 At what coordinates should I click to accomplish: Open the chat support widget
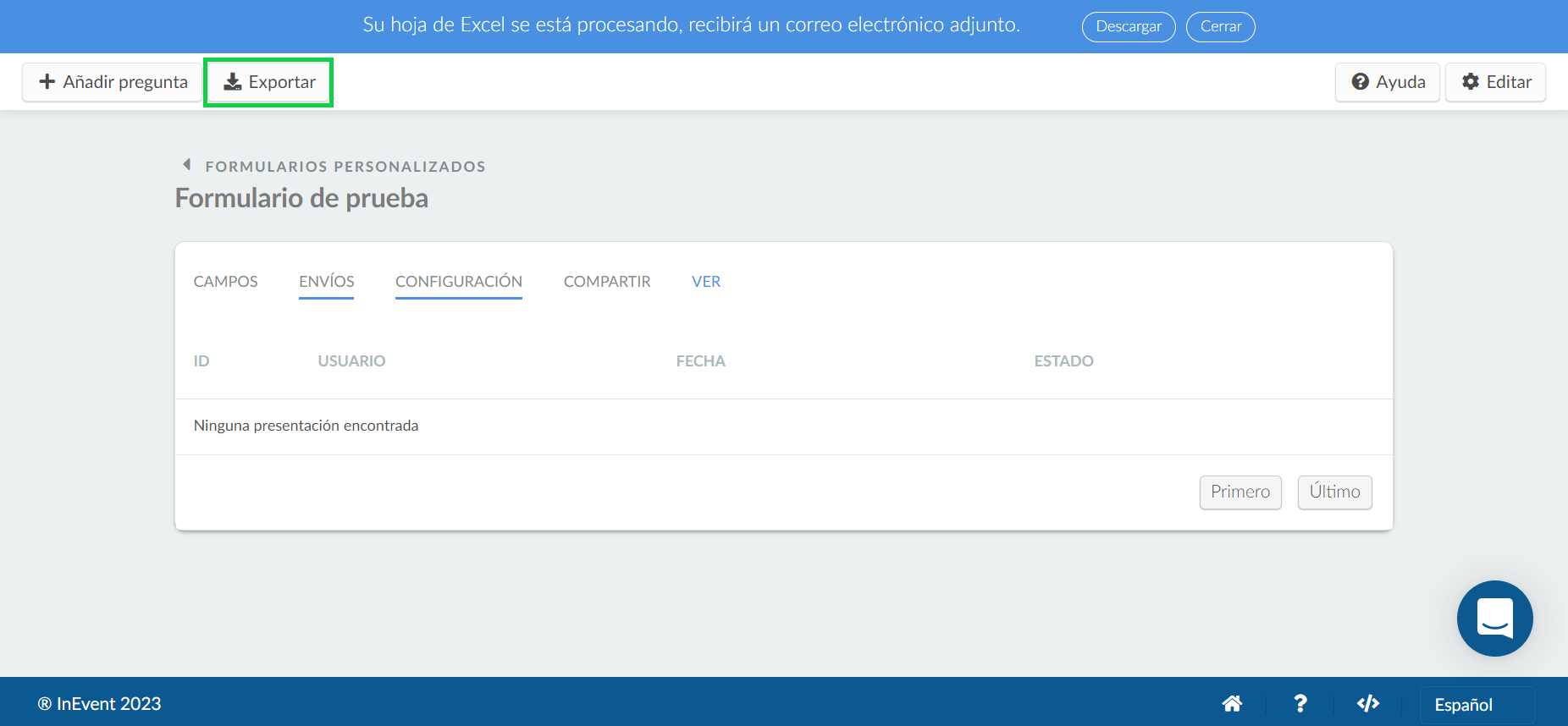point(1495,619)
